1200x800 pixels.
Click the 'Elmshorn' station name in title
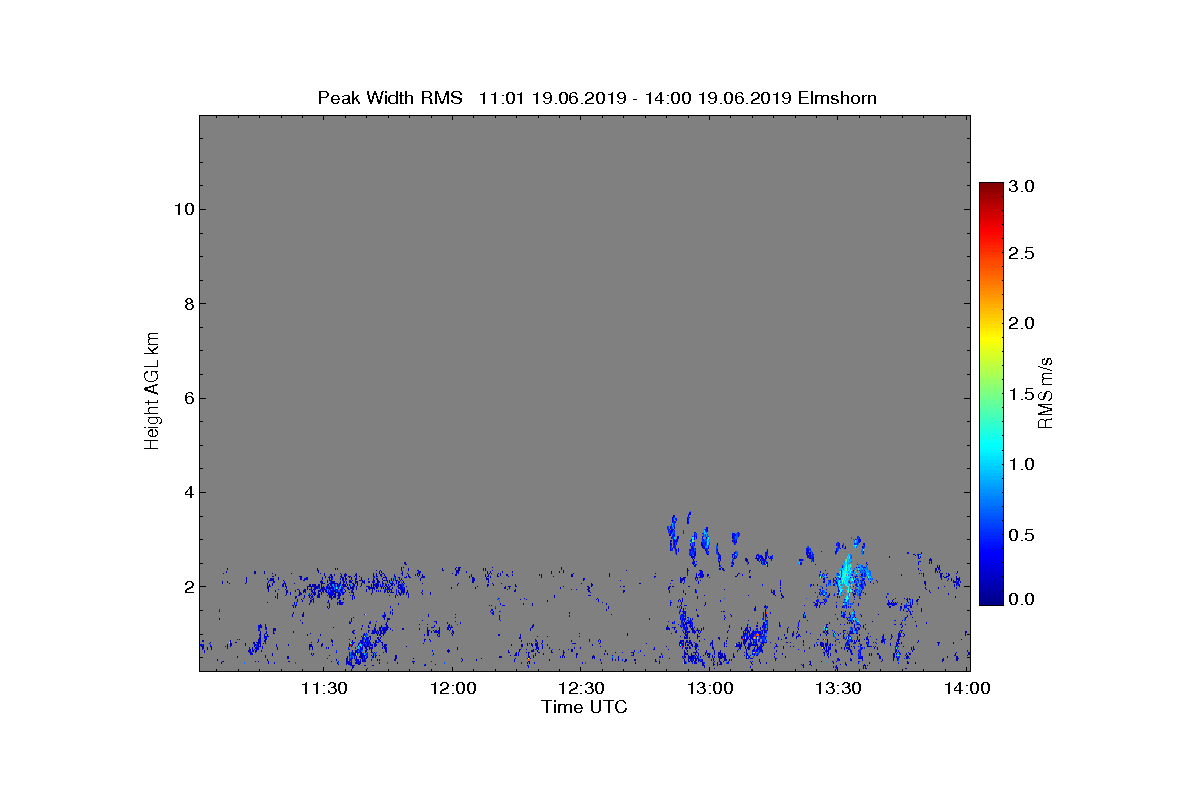coord(837,98)
